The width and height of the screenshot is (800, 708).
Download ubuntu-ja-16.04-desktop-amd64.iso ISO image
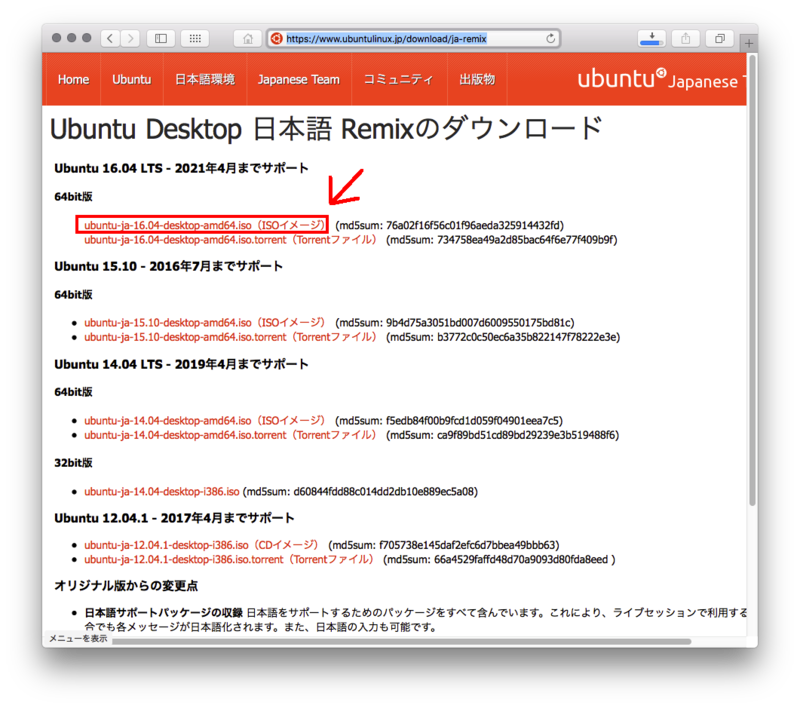click(x=204, y=225)
